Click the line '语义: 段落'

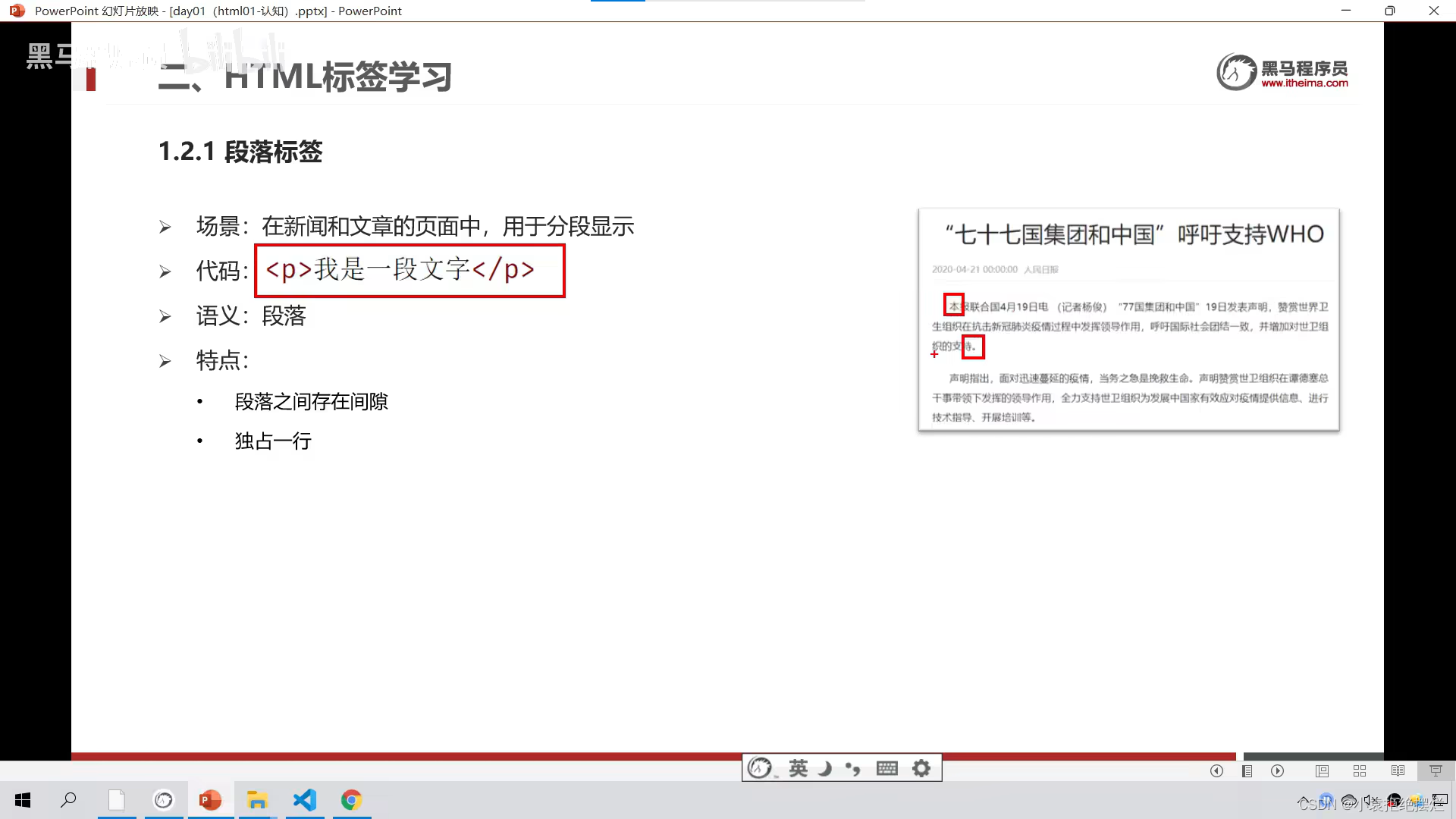coord(251,315)
